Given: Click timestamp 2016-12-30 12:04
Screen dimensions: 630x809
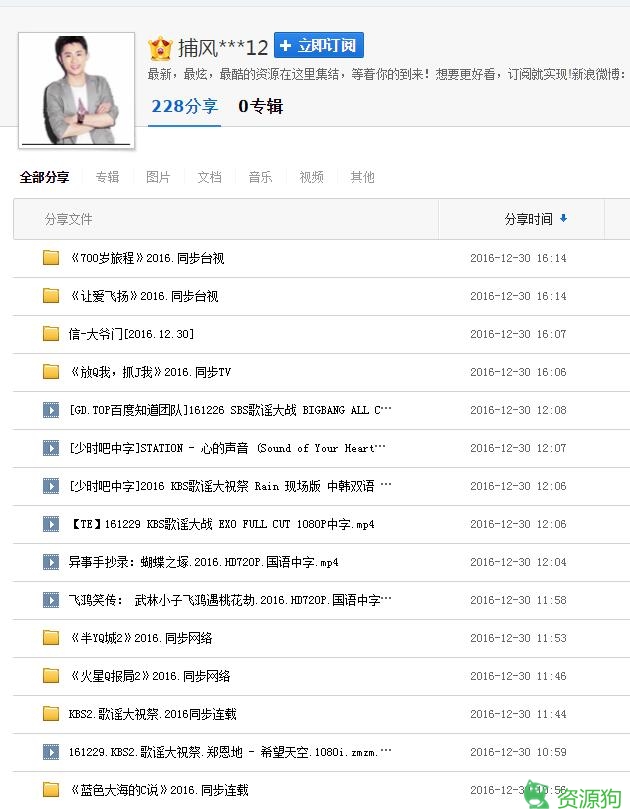Looking at the screenshot, I should click(518, 562).
